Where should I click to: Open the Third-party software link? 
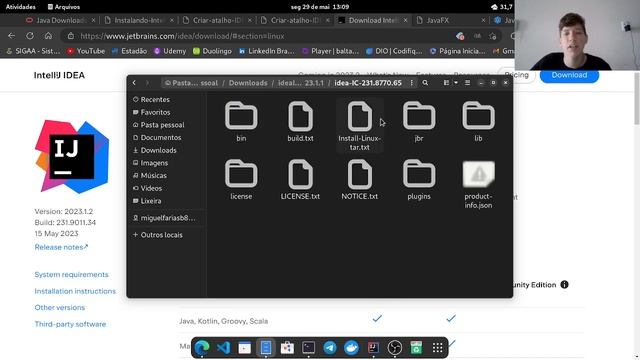click(70, 324)
